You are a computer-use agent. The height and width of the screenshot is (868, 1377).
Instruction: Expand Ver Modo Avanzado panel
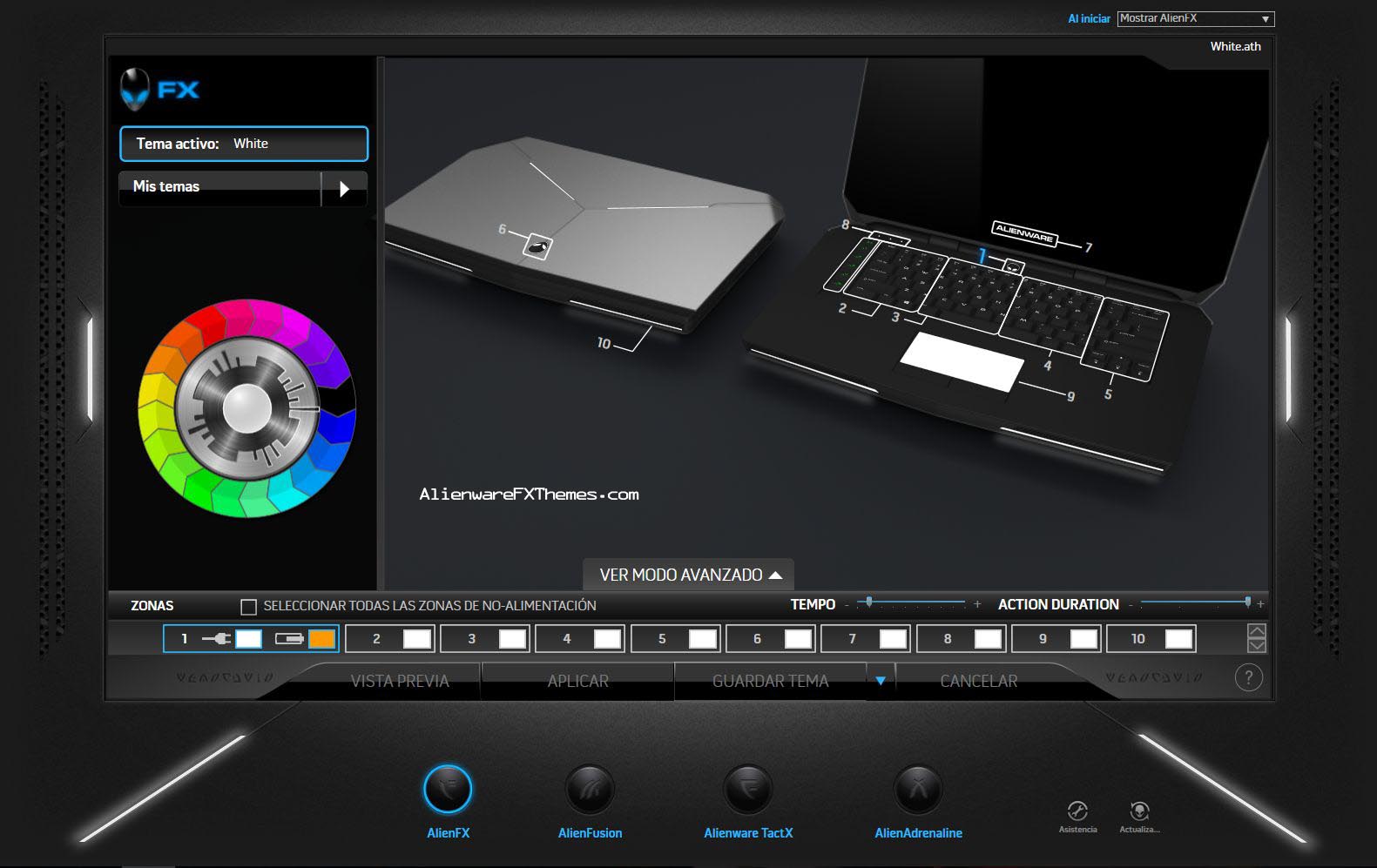688,575
